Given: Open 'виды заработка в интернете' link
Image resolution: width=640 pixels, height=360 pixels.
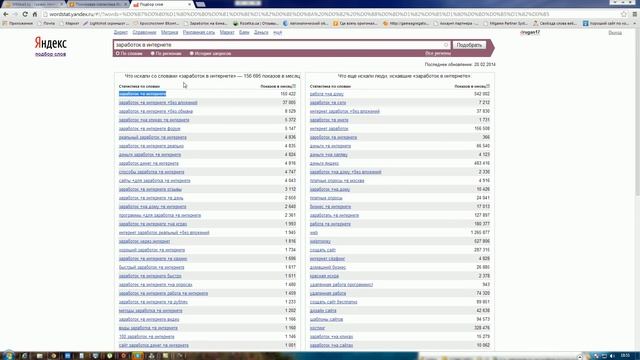Looking at the screenshot, I should click(x=148, y=328).
